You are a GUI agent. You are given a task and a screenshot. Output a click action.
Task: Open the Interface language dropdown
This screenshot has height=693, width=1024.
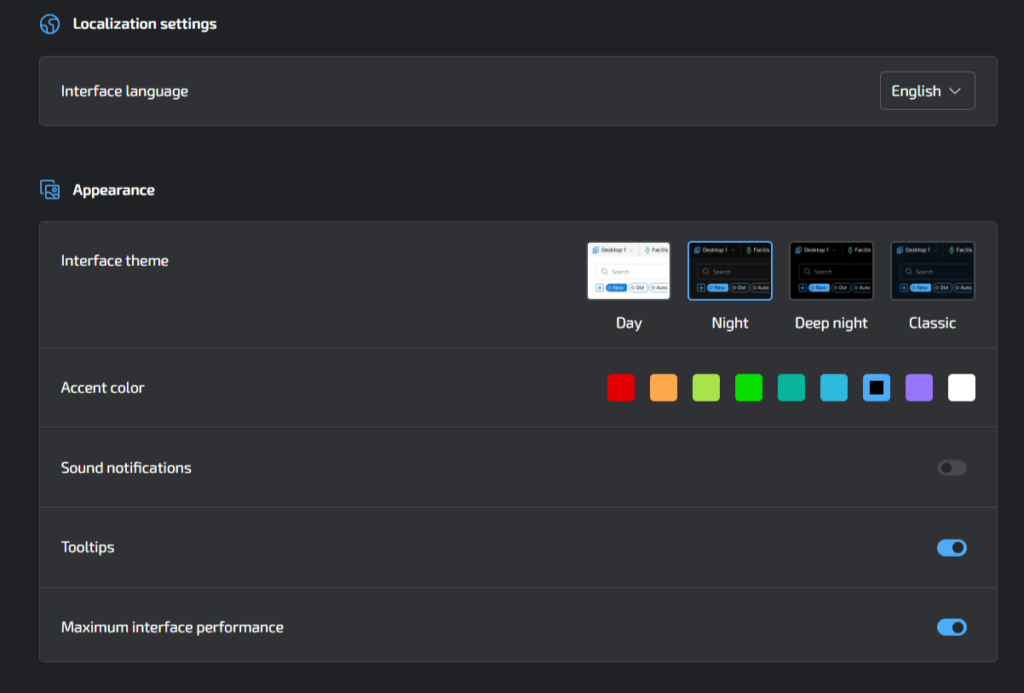(927, 91)
